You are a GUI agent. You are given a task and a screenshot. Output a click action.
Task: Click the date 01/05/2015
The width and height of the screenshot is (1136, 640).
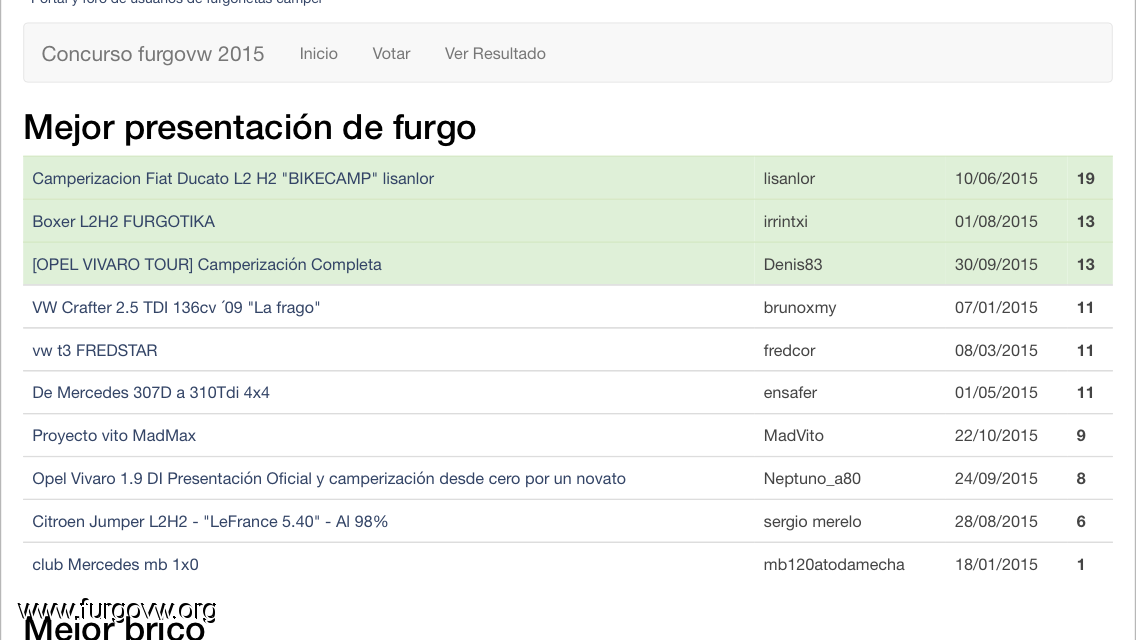coord(996,392)
